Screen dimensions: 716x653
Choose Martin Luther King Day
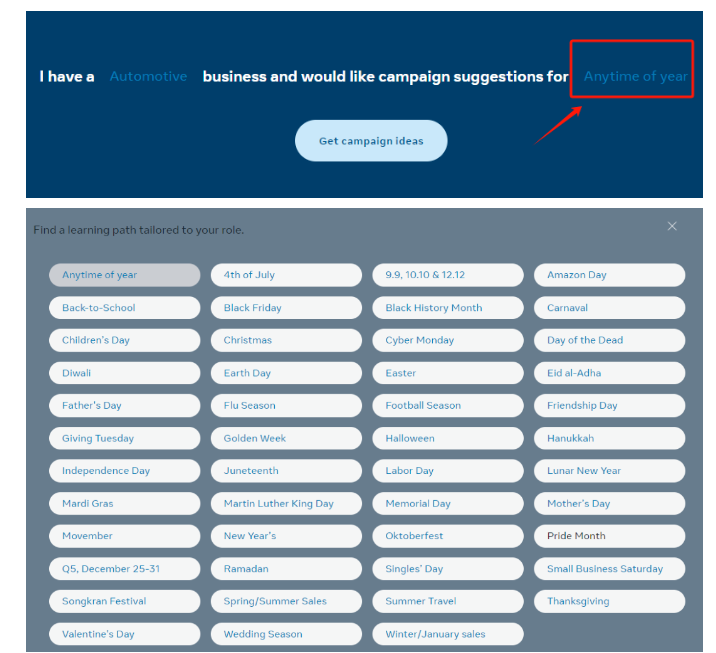point(286,504)
